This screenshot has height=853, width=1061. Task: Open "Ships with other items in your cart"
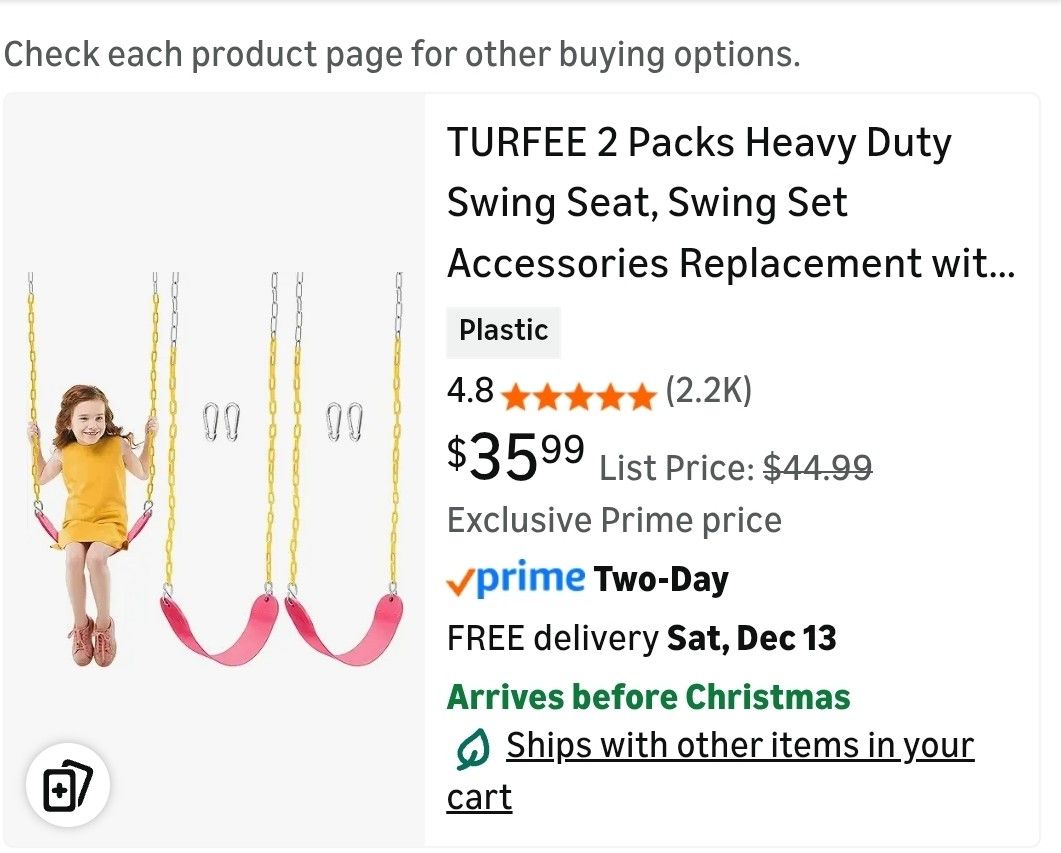pyautogui.click(x=739, y=746)
